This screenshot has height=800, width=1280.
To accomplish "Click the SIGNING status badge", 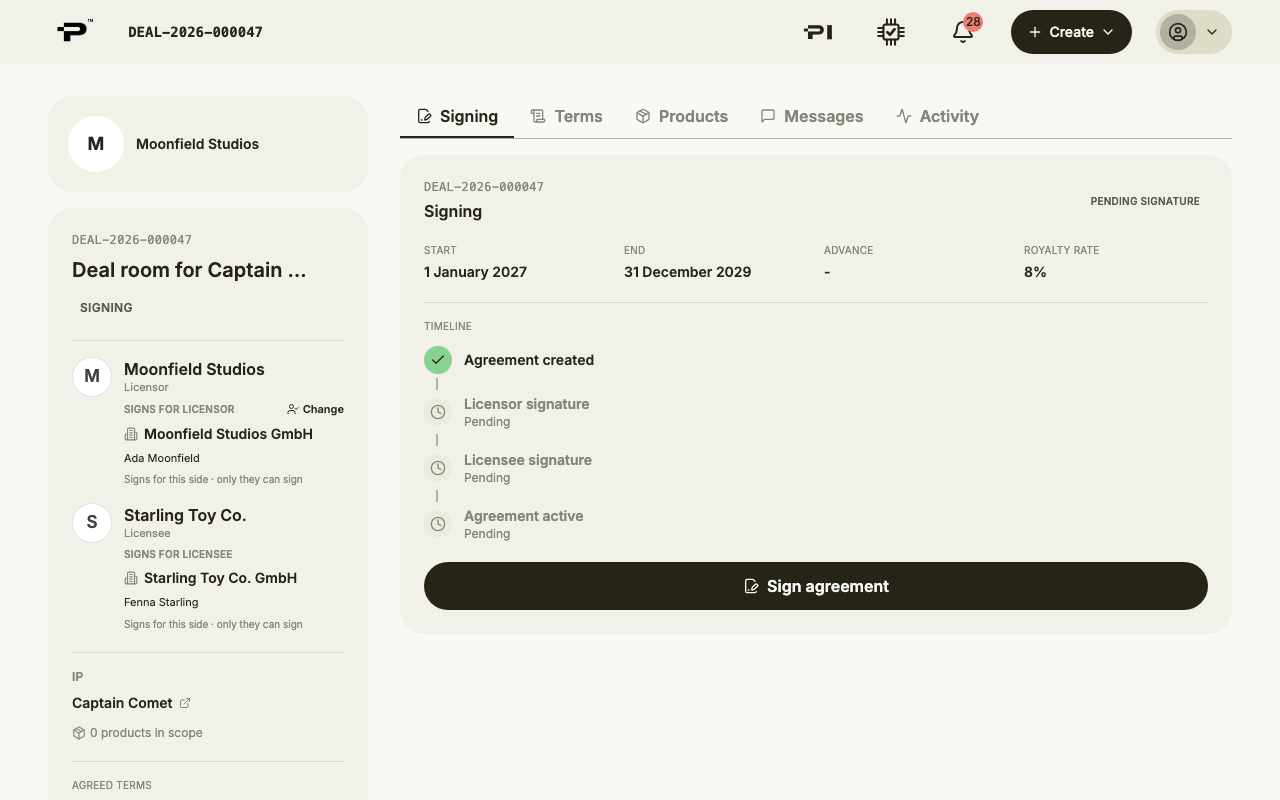I will (106, 308).
